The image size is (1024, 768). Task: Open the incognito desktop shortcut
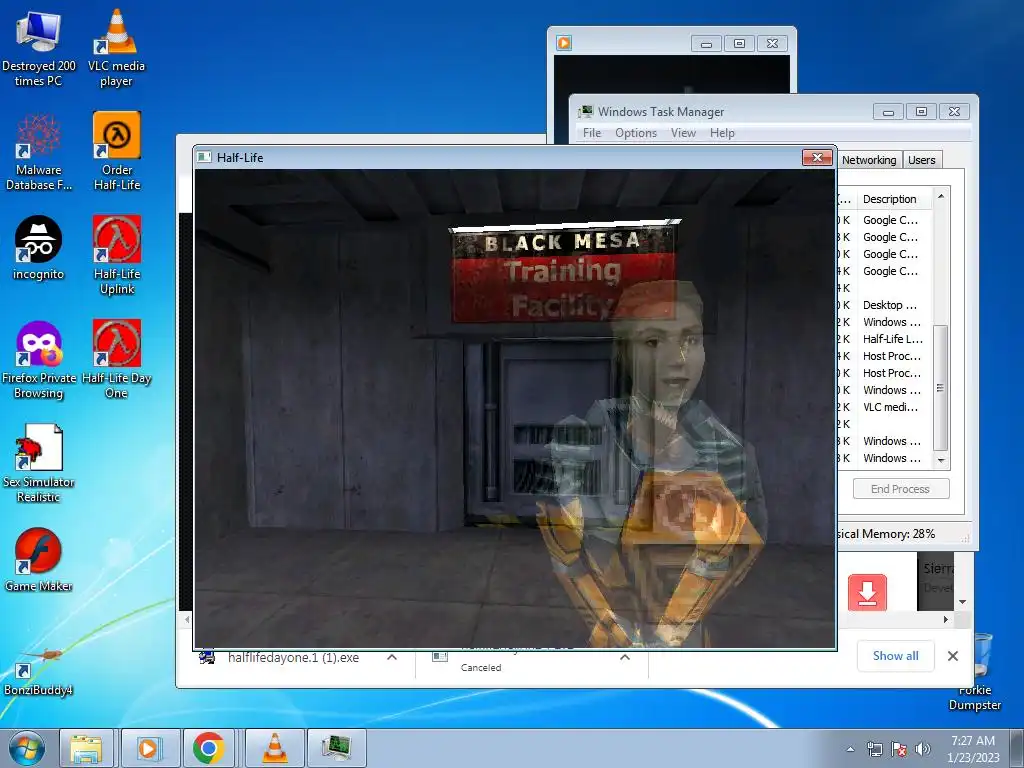39,248
